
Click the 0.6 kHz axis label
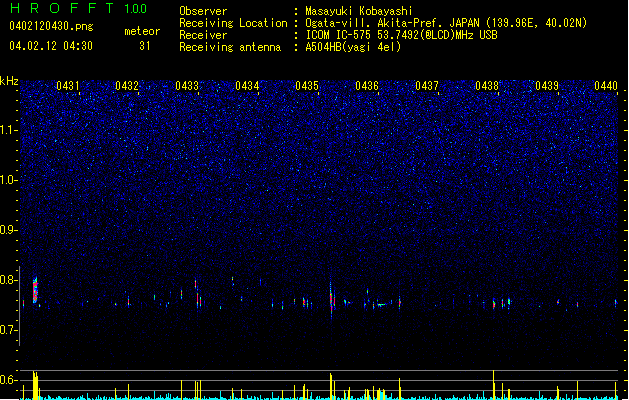[9, 380]
